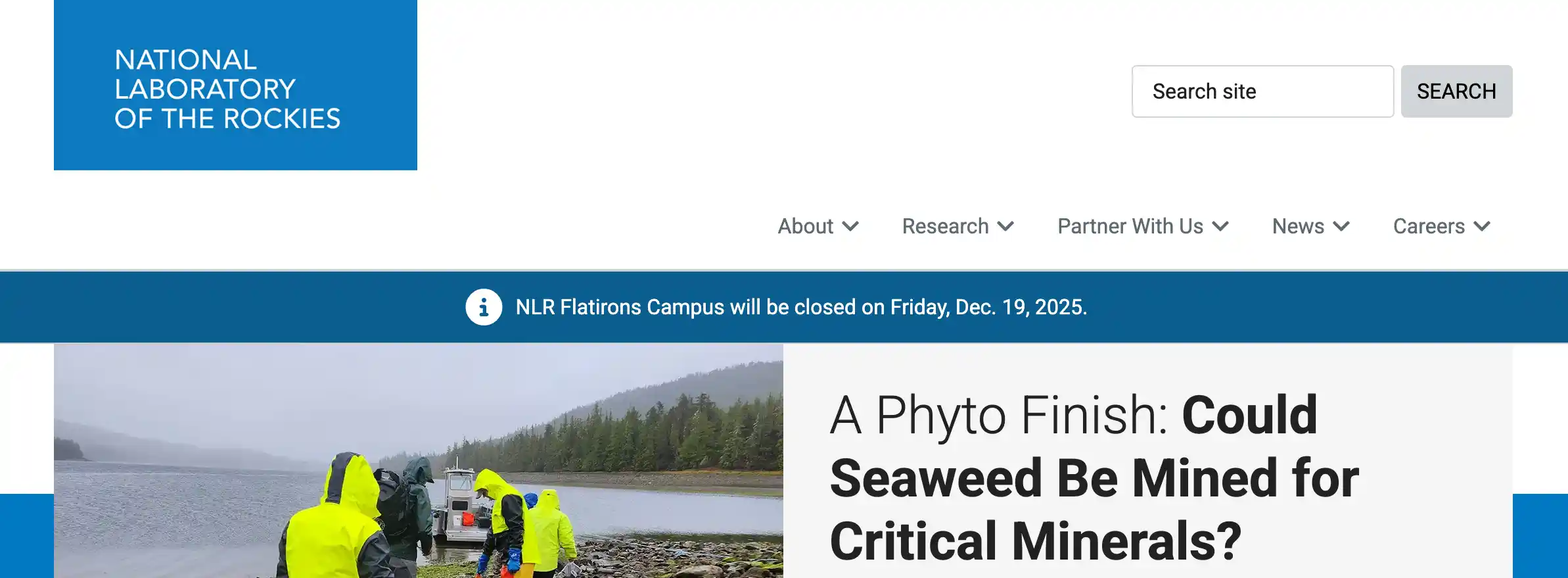Open the Careers menu
Viewport: 1568px width, 578px height.
coord(1429,227)
